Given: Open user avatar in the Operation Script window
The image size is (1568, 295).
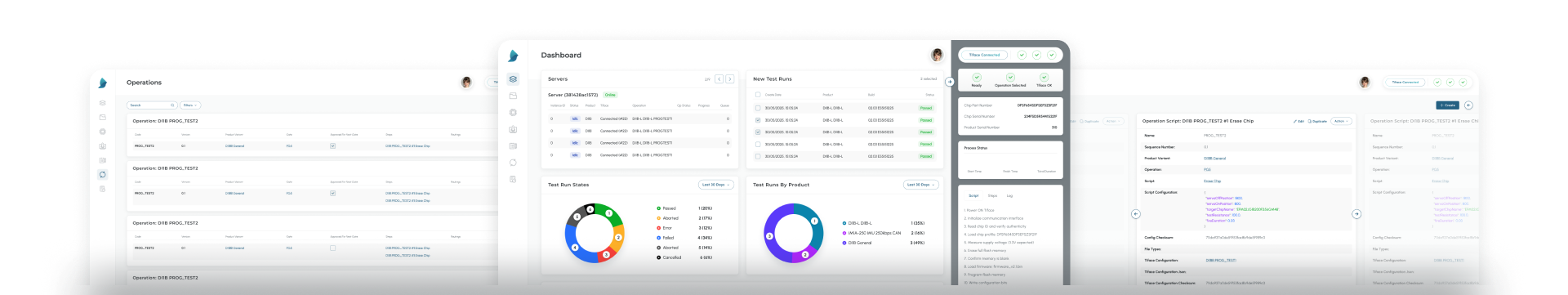Looking at the screenshot, I should click(x=1365, y=83).
